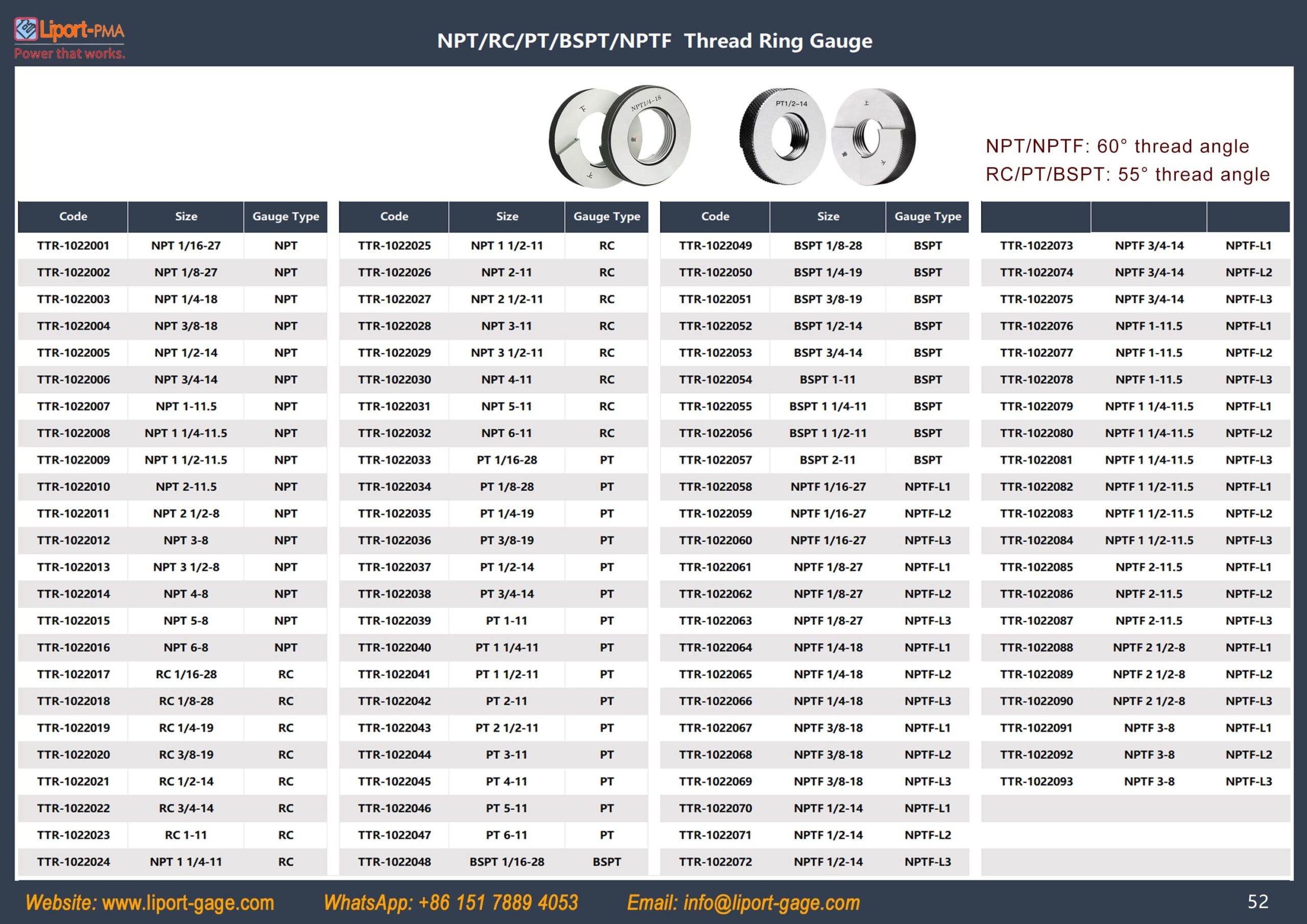Select the 'NPT/NPTF: 60° thread angle' note
1307x924 pixels.
(1118, 145)
